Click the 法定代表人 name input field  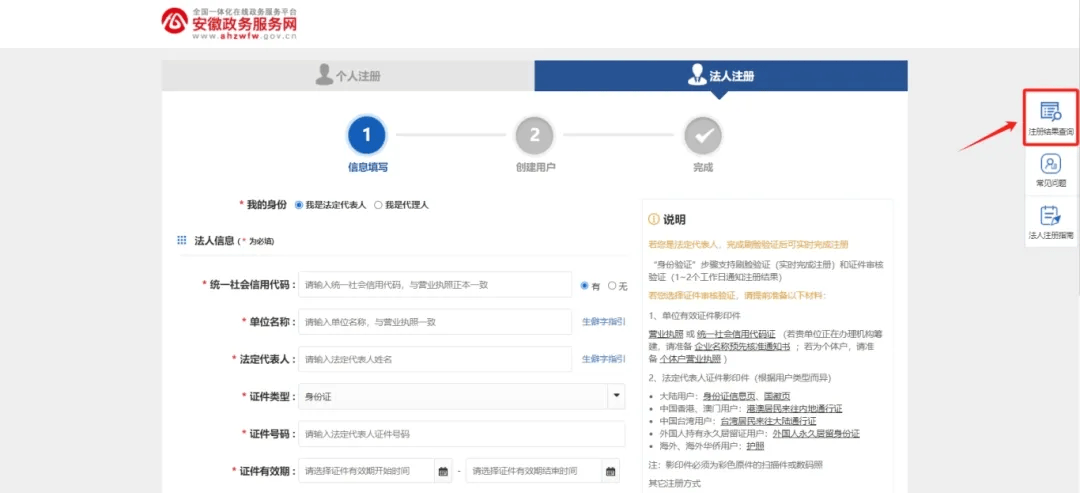pos(435,359)
